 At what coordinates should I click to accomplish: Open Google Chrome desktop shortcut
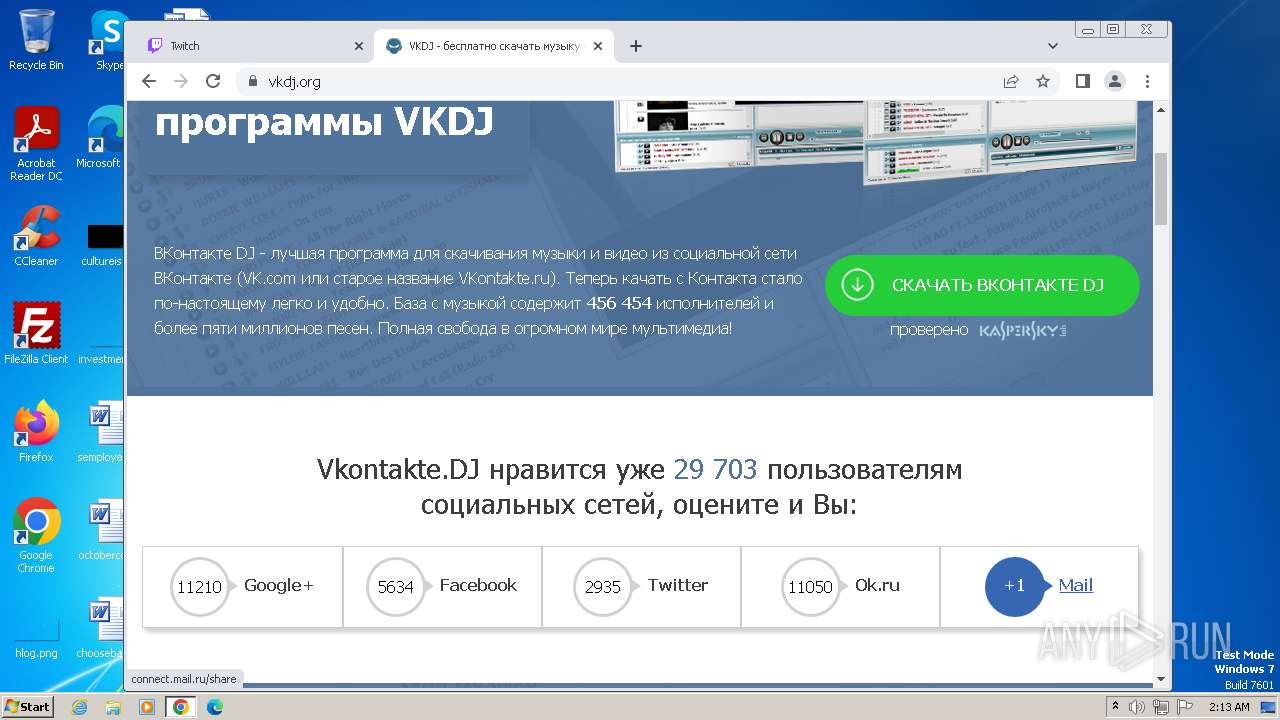36,535
